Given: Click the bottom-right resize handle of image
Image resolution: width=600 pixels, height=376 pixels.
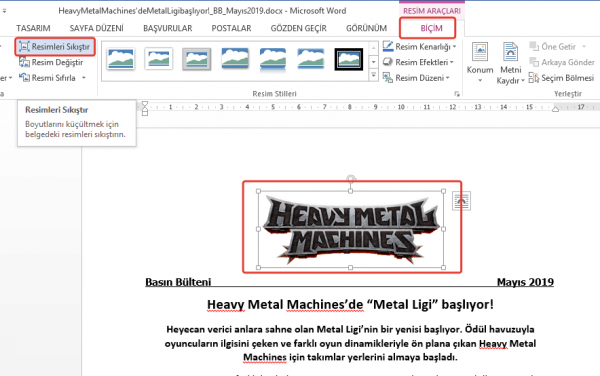Looking at the screenshot, I should [443, 267].
